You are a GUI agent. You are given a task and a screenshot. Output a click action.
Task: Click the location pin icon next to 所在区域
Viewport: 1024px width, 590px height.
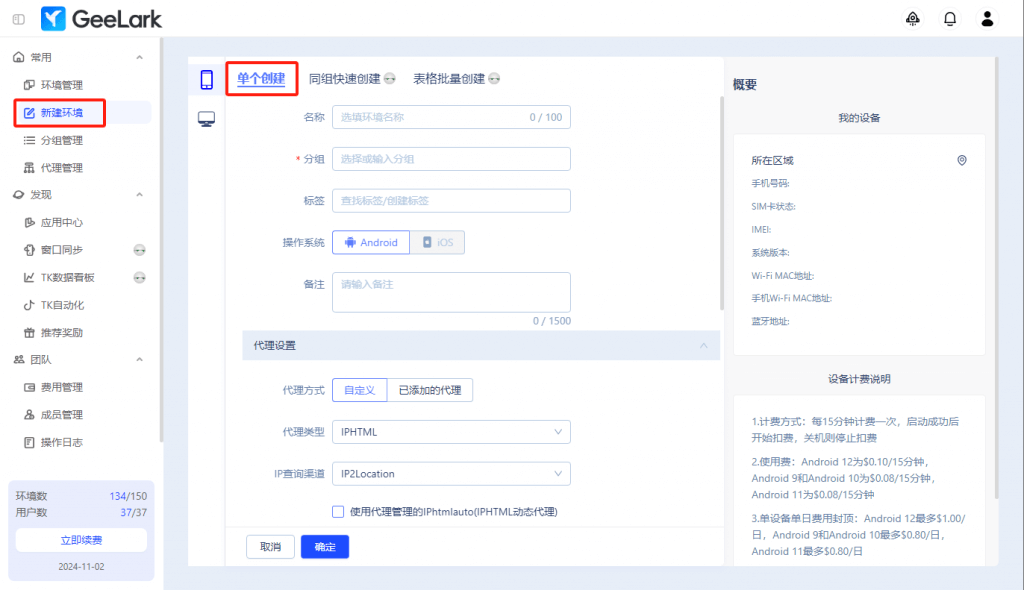pos(962,160)
